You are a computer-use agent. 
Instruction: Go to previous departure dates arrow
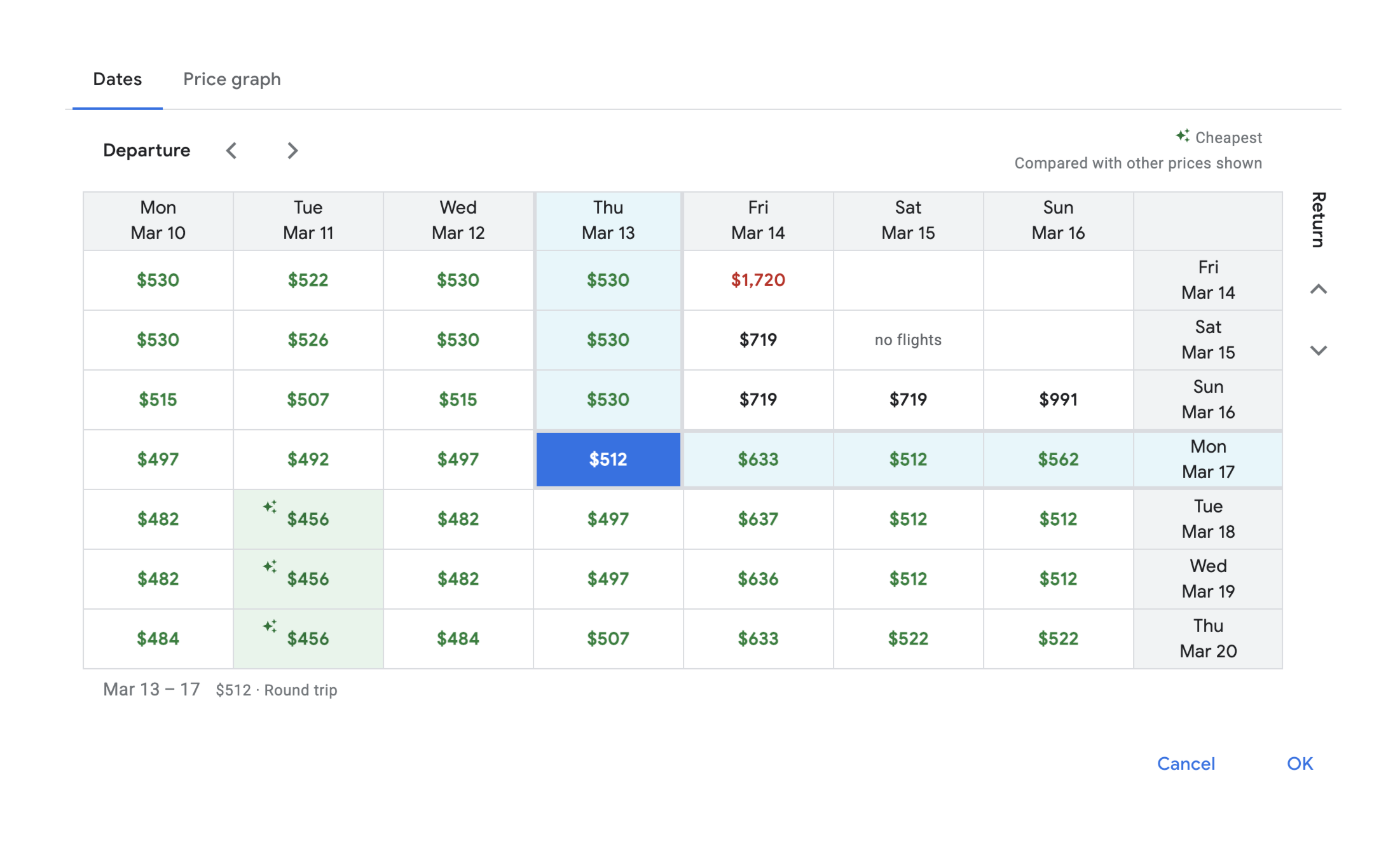[x=231, y=151]
